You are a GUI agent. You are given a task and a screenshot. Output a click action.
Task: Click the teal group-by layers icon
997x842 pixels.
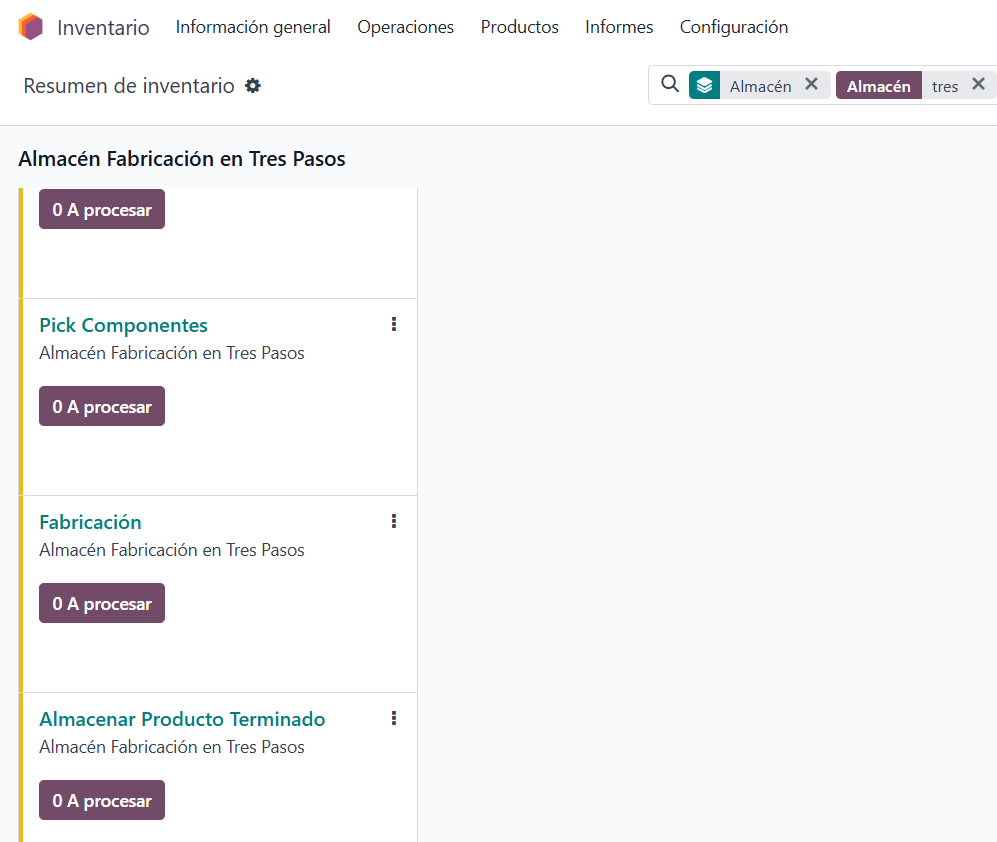pos(705,85)
